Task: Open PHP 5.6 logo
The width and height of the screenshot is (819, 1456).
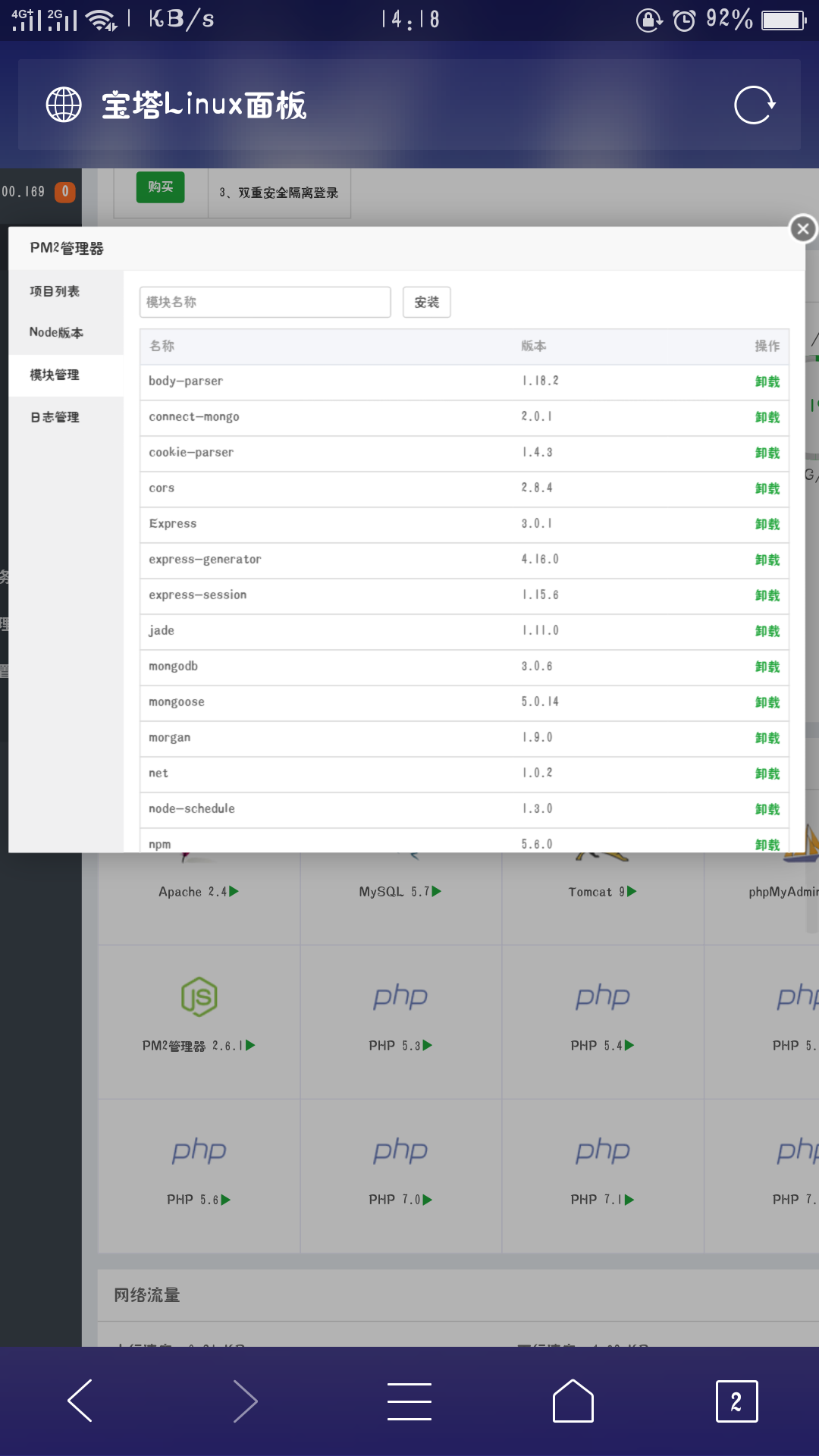Action: 199,1151
